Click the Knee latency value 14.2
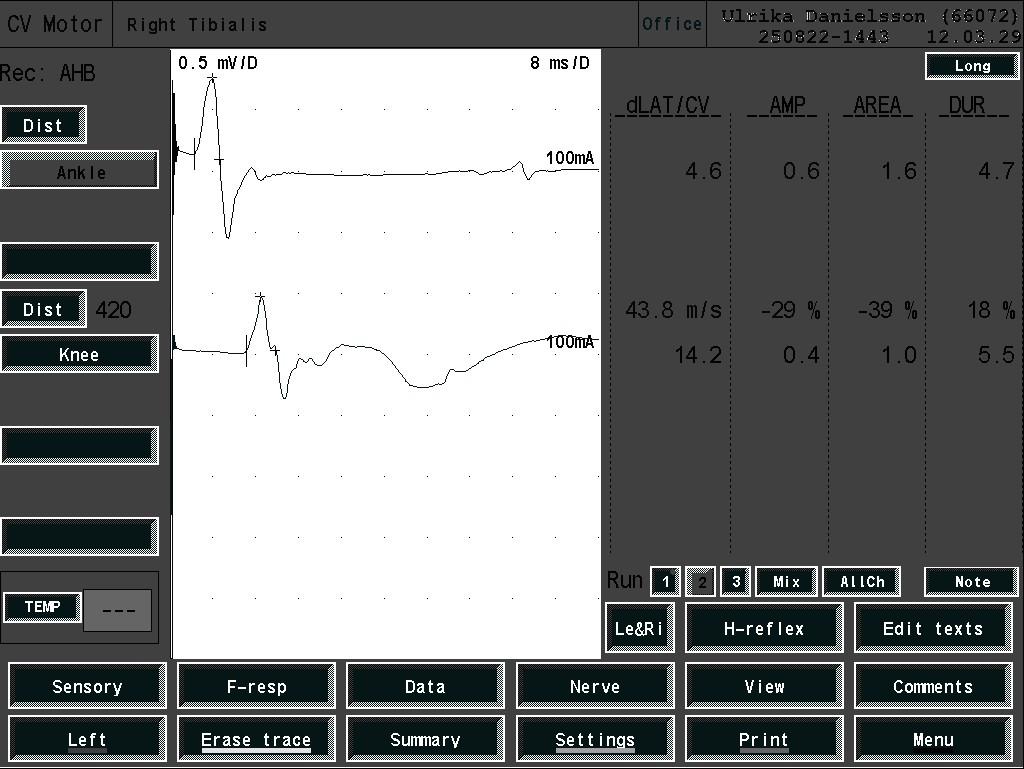The height and width of the screenshot is (769, 1024). pyautogui.click(x=698, y=355)
